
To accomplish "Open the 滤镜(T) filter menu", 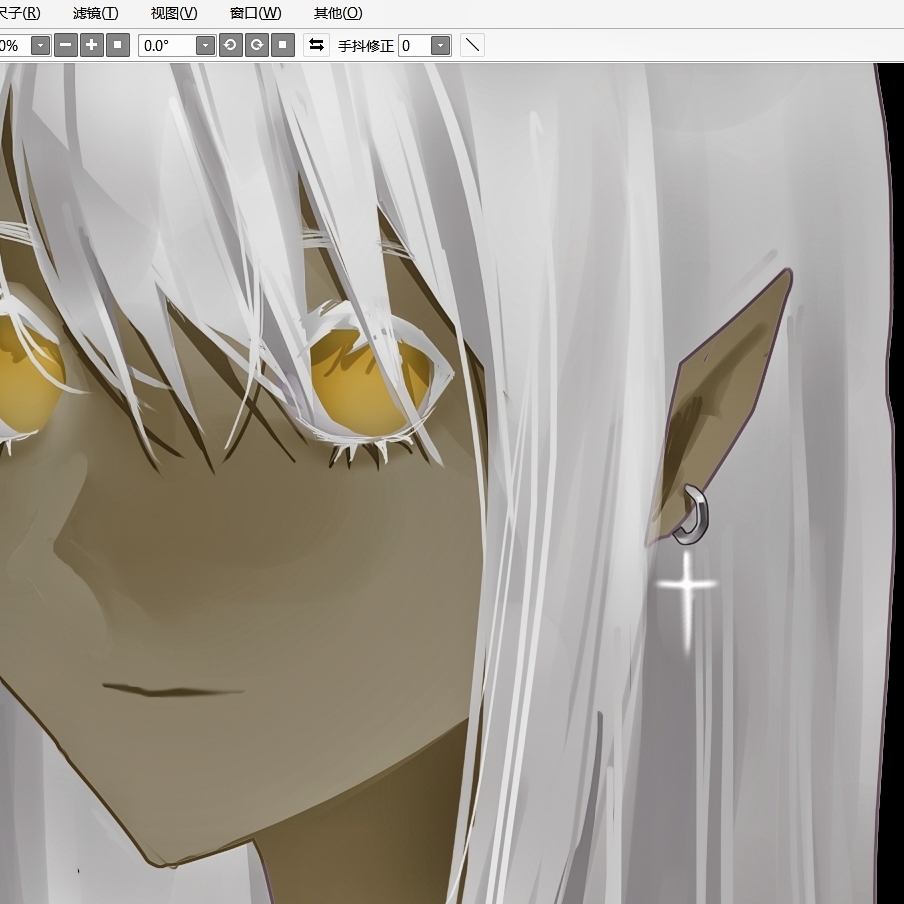I will (95, 13).
